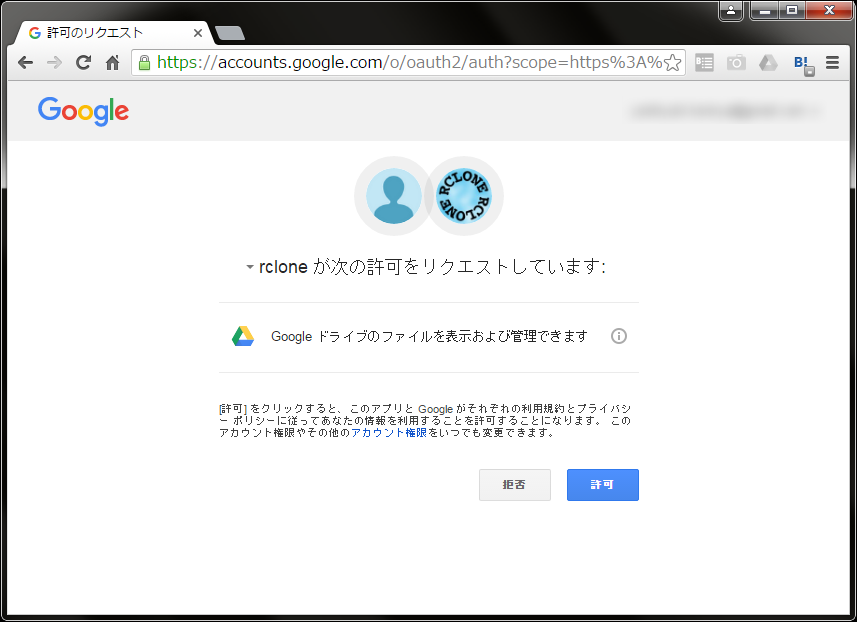Open the Chrome hamburger menu
857x622 pixels.
[833, 62]
